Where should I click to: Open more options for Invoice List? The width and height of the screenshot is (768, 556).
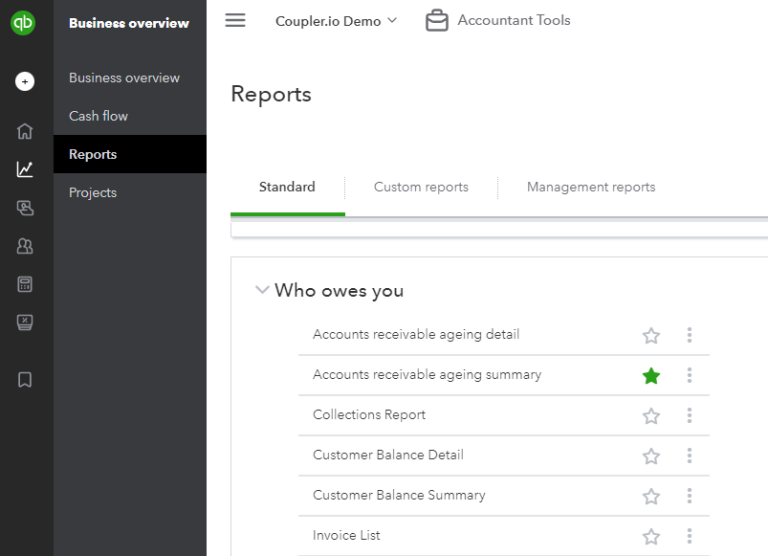(x=689, y=536)
